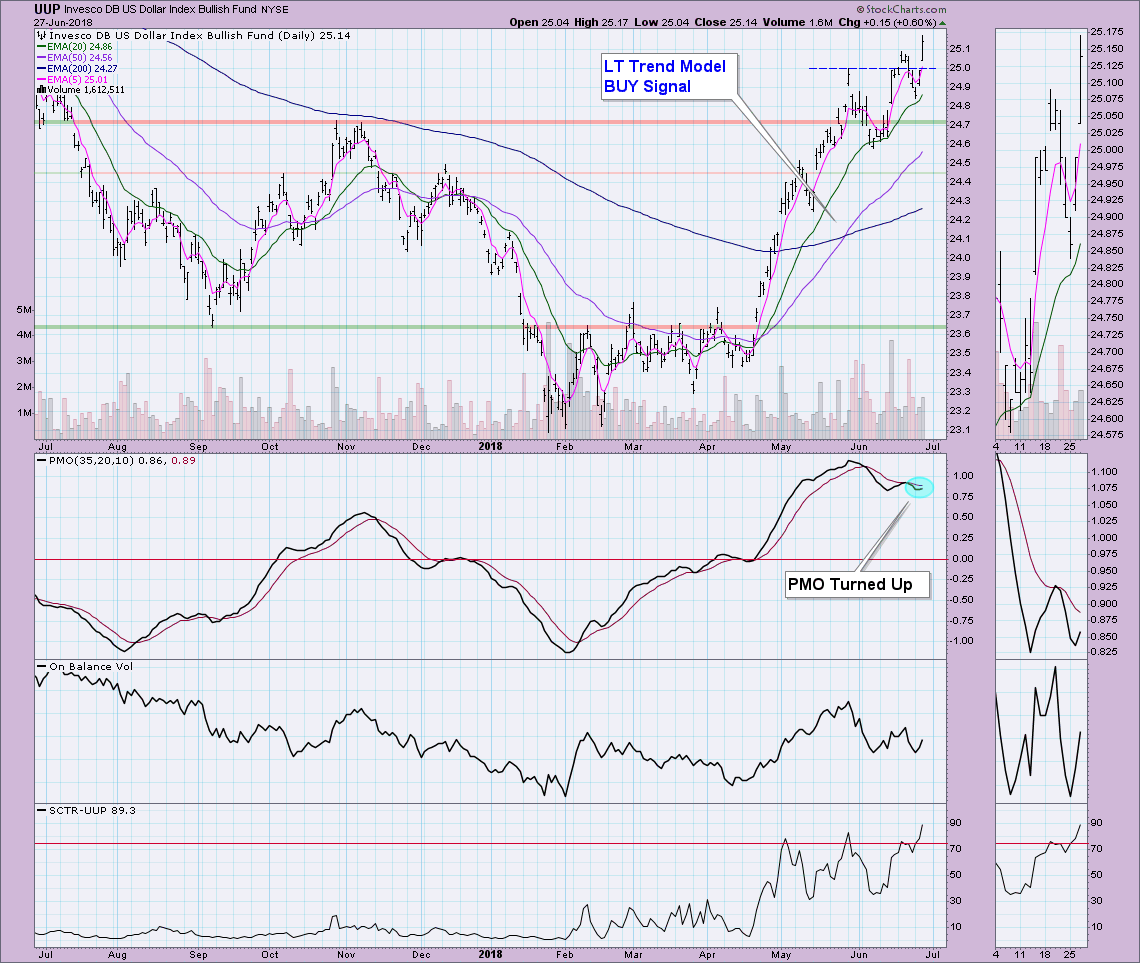Click the magenta EMA(5) legend line marker
The width and height of the screenshot is (1140, 963).
[x=41, y=79]
